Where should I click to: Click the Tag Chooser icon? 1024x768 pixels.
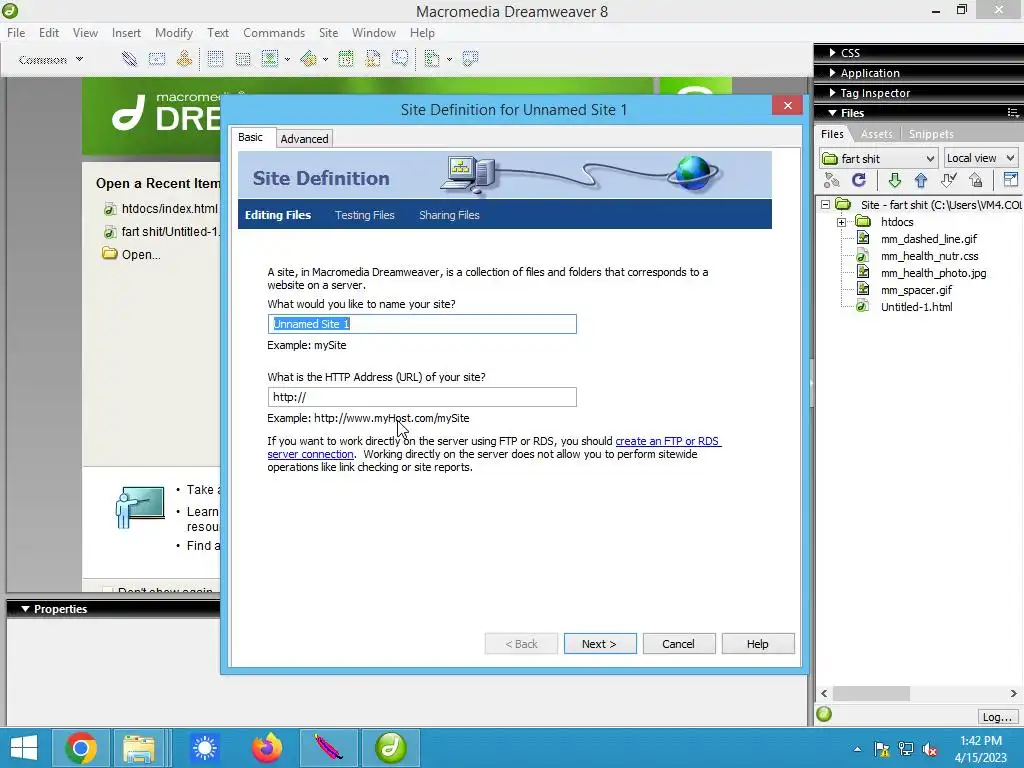[x=470, y=59]
